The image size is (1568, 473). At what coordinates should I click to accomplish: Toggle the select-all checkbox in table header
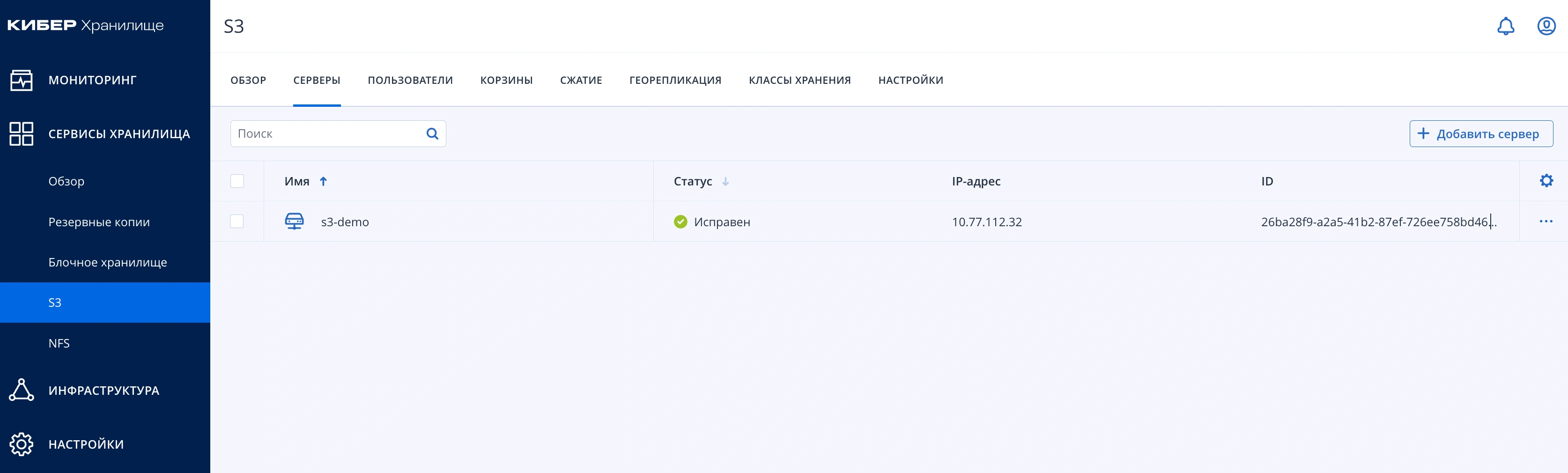[237, 180]
